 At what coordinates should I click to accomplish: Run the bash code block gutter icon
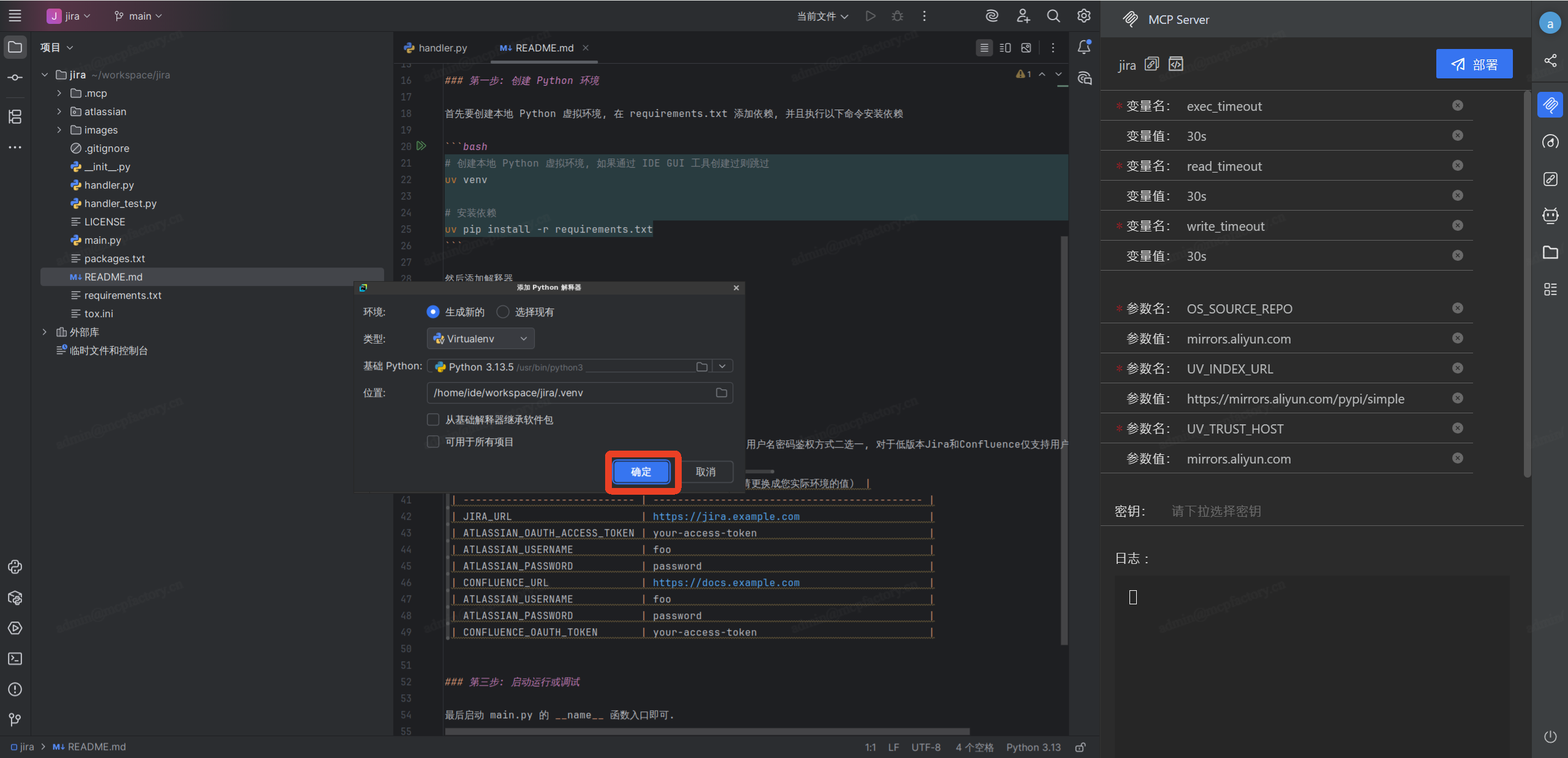point(421,146)
